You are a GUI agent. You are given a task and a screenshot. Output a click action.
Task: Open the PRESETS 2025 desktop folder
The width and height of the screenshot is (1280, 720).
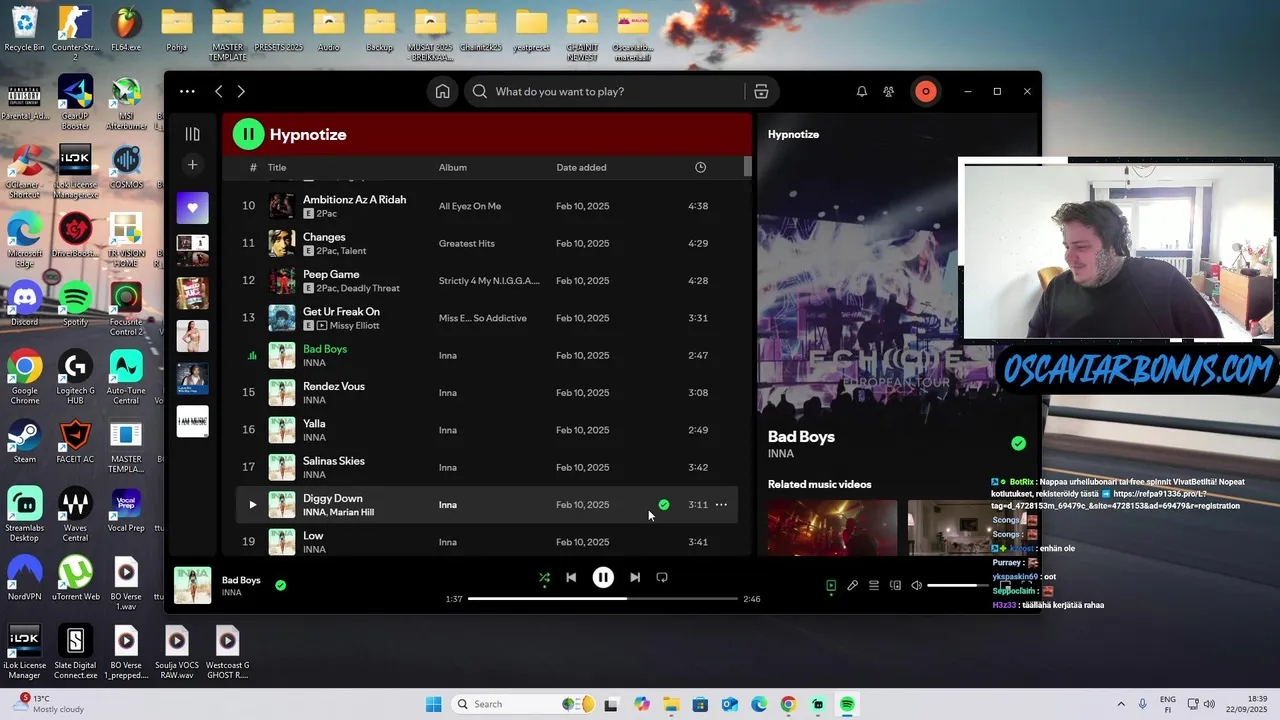[x=278, y=29]
